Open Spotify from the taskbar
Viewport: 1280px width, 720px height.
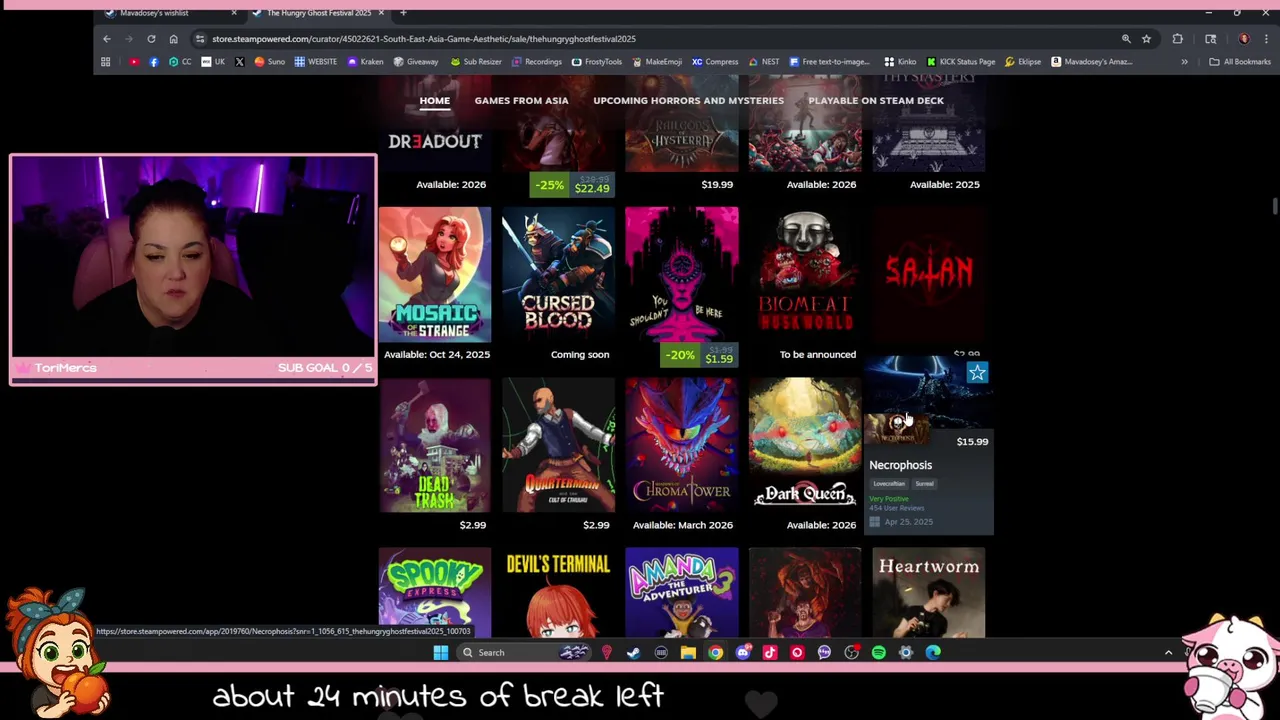click(878, 652)
